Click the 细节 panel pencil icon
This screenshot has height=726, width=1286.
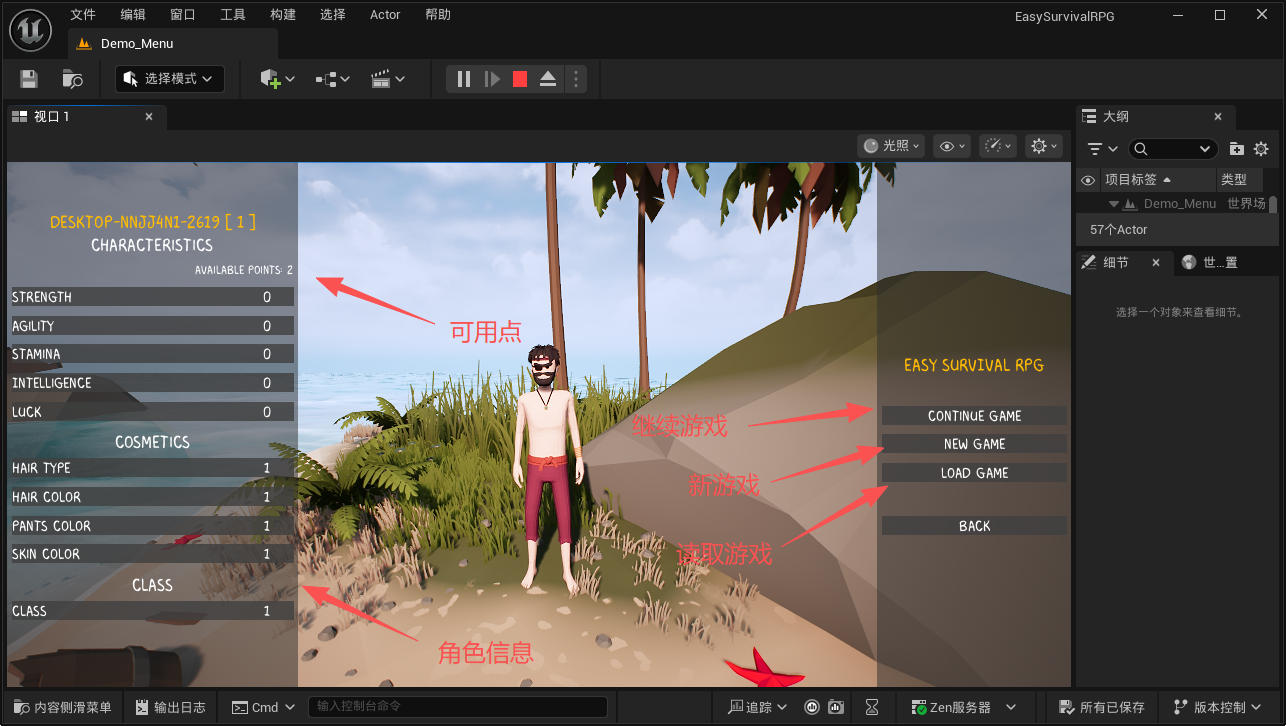tap(1090, 262)
